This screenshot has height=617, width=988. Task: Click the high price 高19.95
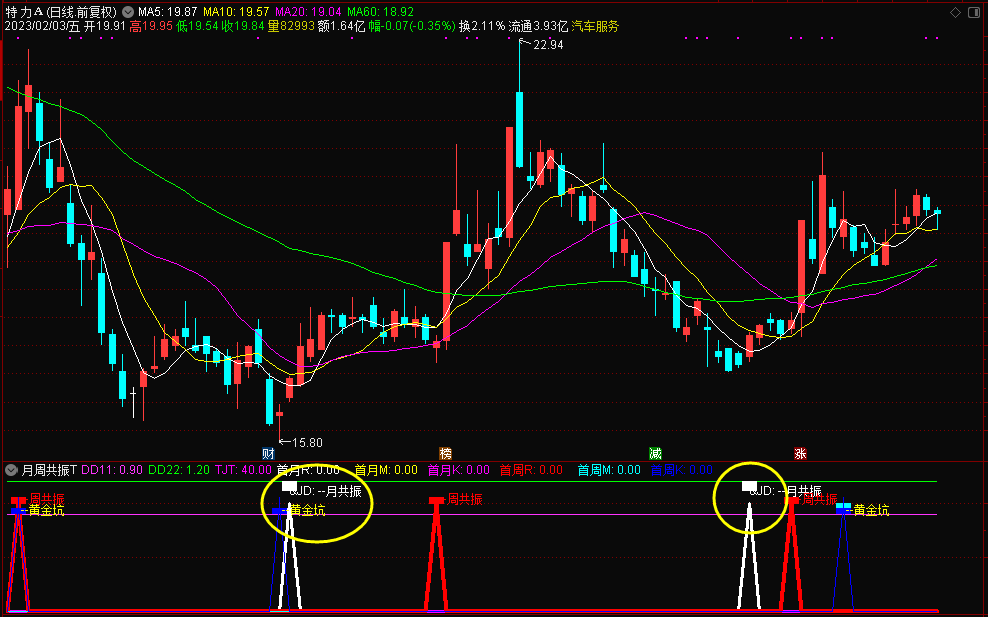[x=151, y=26]
